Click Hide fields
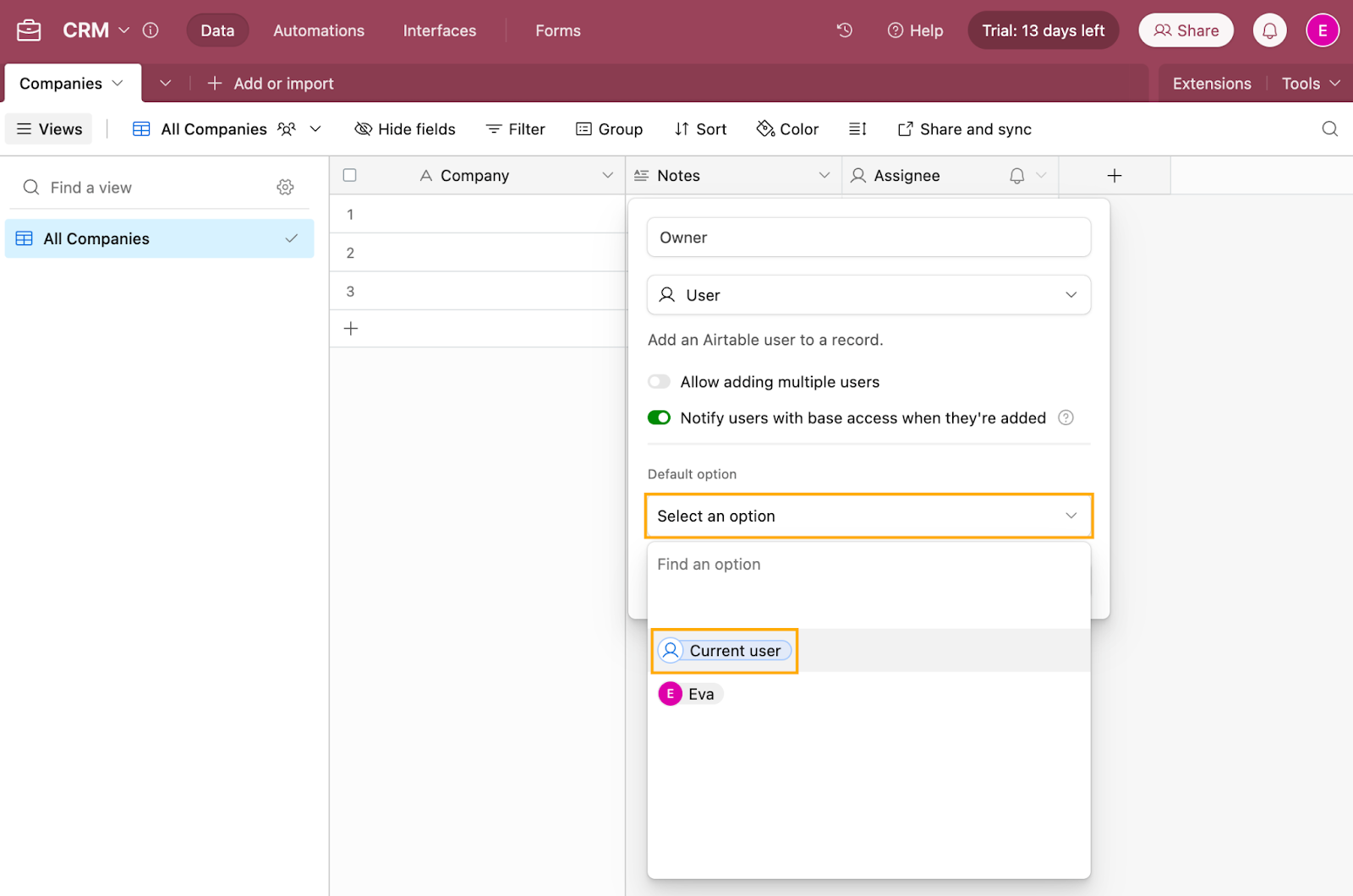This screenshot has width=1353, height=896. pyautogui.click(x=405, y=129)
